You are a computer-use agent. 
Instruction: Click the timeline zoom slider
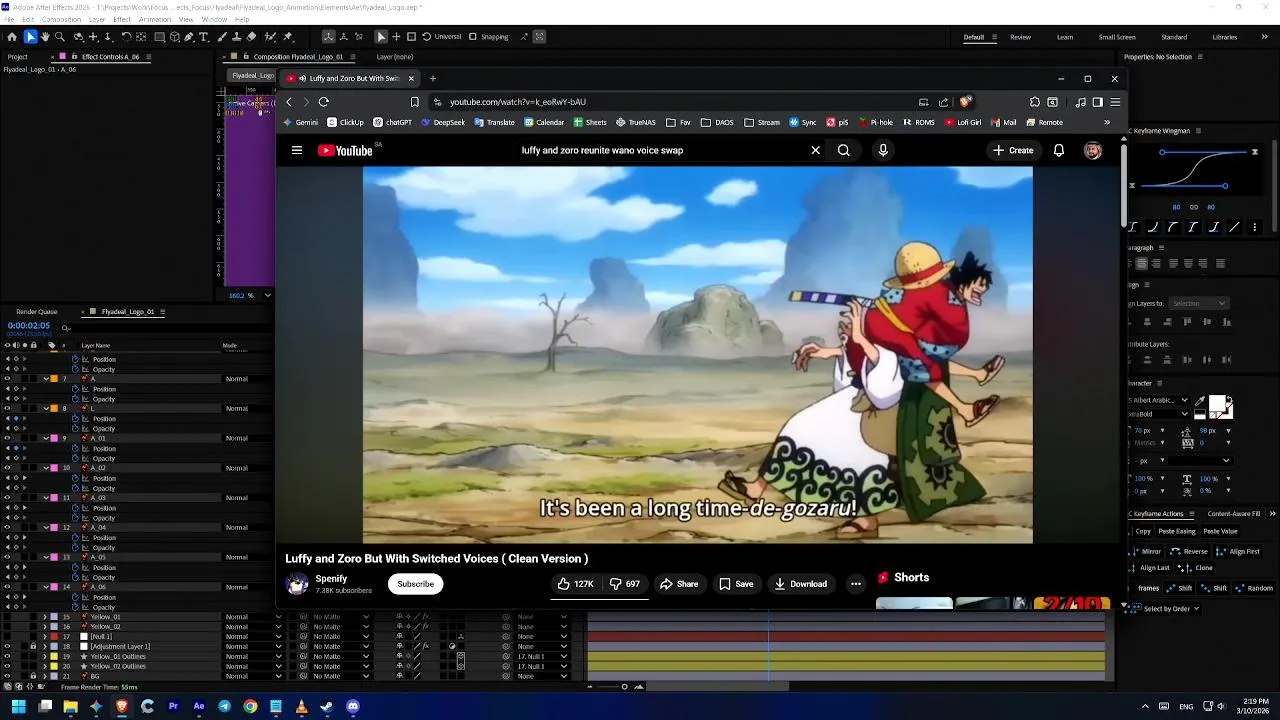pos(624,686)
